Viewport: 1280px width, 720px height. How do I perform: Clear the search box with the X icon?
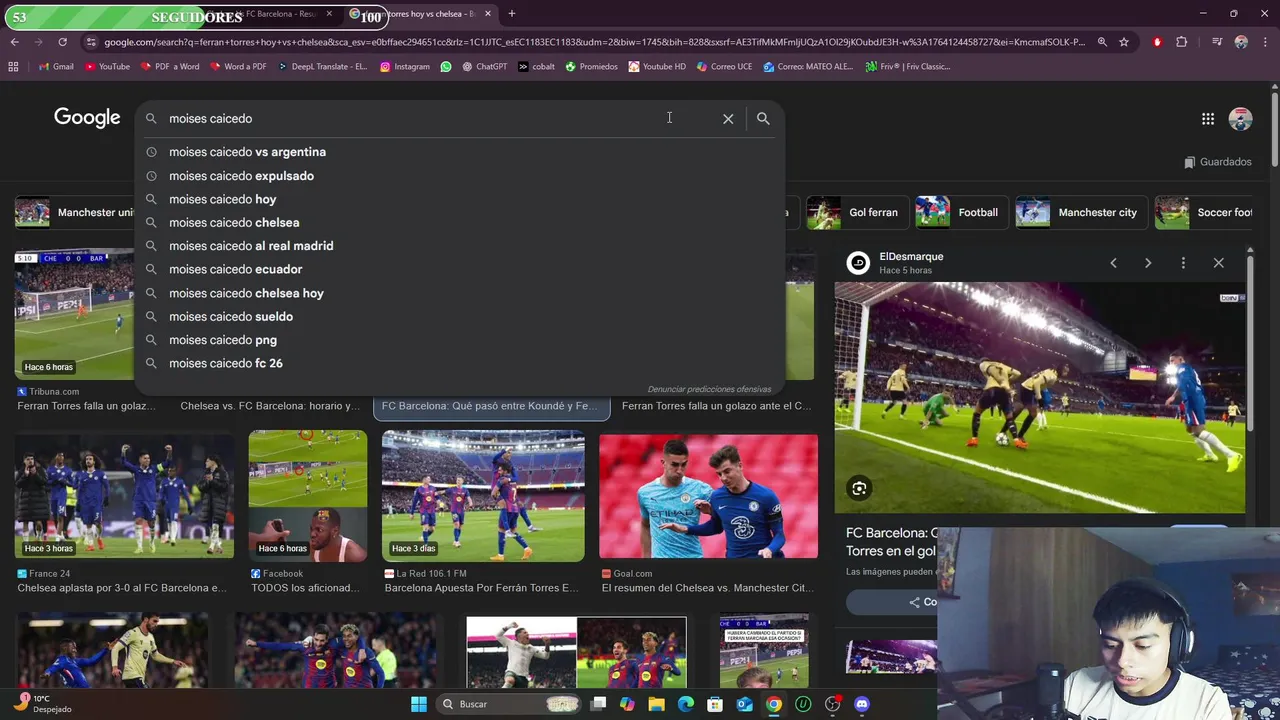point(728,118)
